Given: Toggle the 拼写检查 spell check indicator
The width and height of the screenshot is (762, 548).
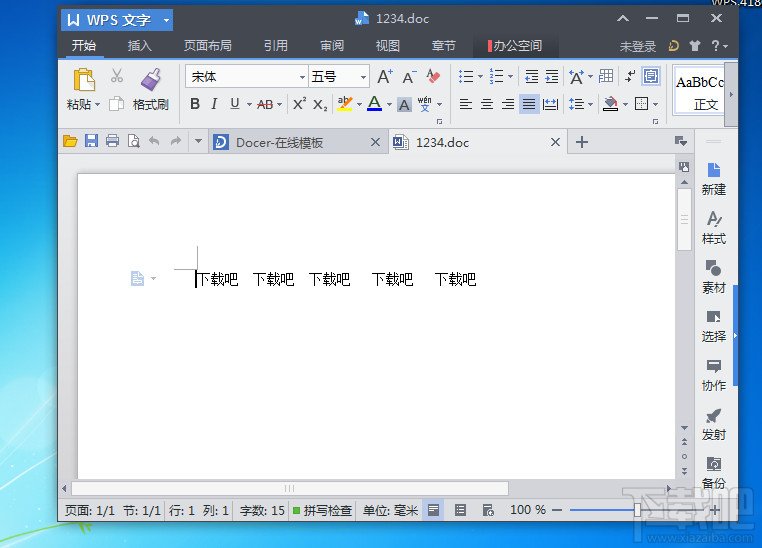Looking at the screenshot, I should (x=322, y=510).
